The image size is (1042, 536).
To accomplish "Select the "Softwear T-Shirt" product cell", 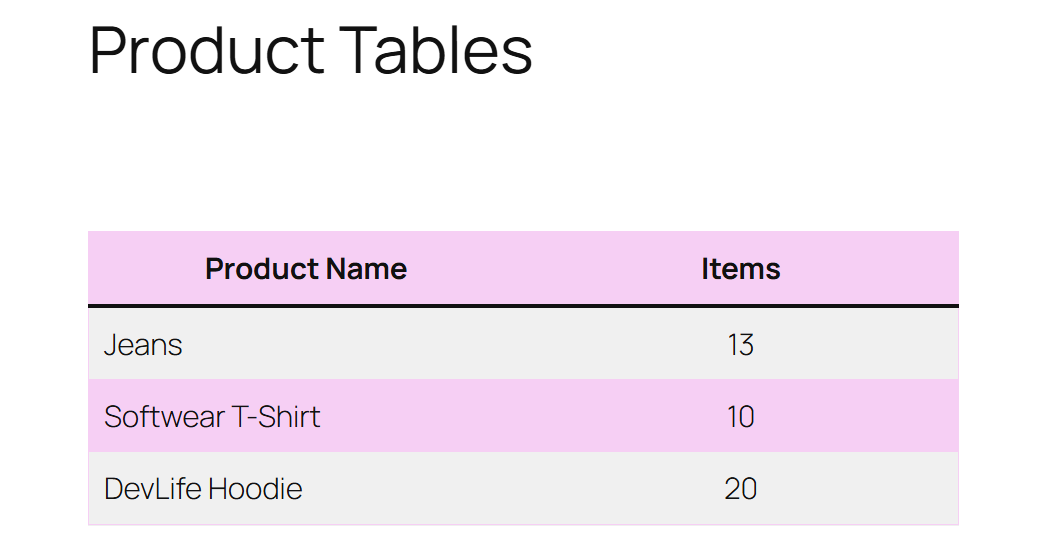I will tap(212, 417).
